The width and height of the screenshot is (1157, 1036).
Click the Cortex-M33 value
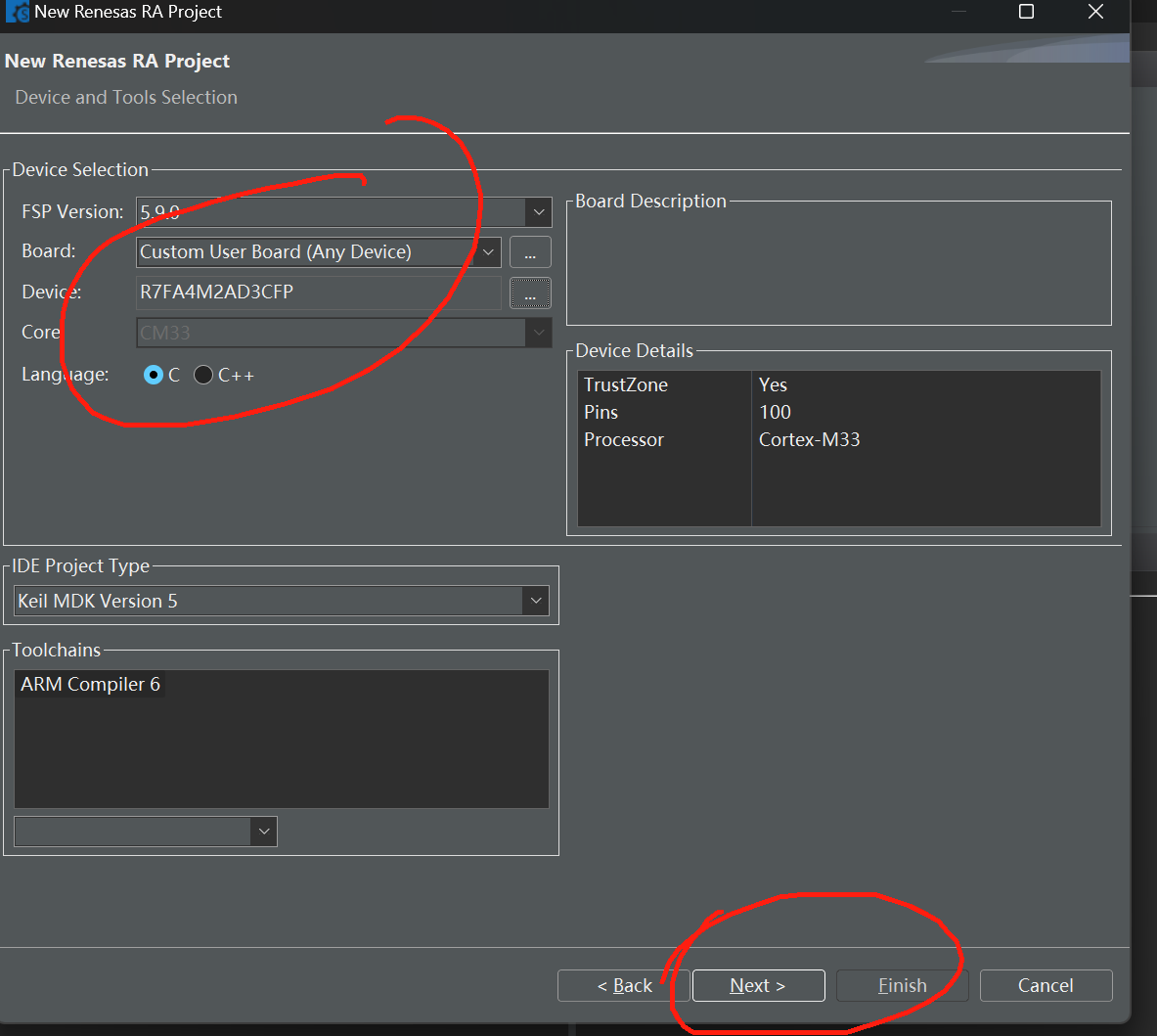(810, 439)
